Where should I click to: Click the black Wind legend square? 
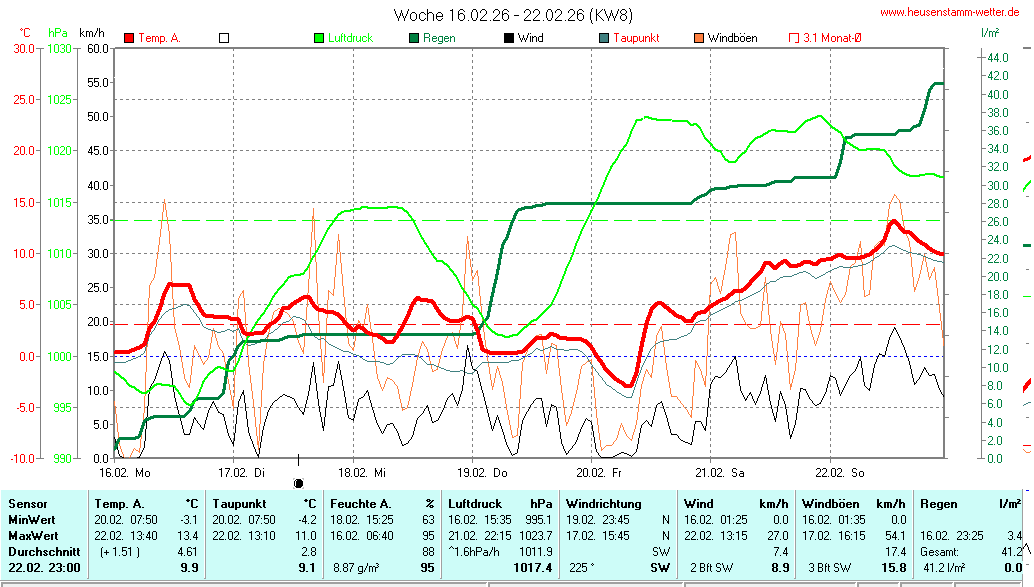pos(509,38)
